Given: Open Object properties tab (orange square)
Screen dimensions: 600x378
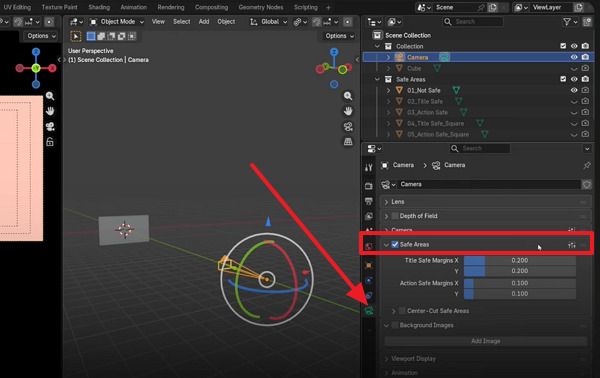Looking at the screenshot, I should pos(369,265).
